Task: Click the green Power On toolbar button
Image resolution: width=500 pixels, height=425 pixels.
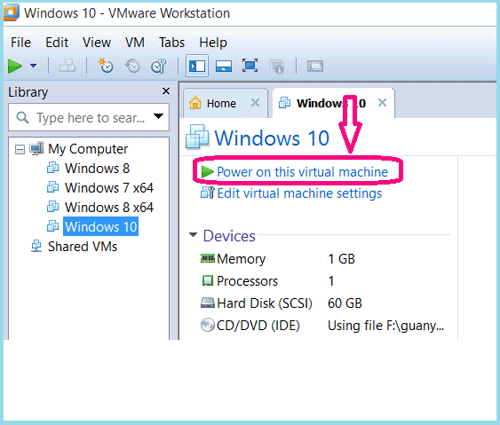Action: (x=15, y=66)
